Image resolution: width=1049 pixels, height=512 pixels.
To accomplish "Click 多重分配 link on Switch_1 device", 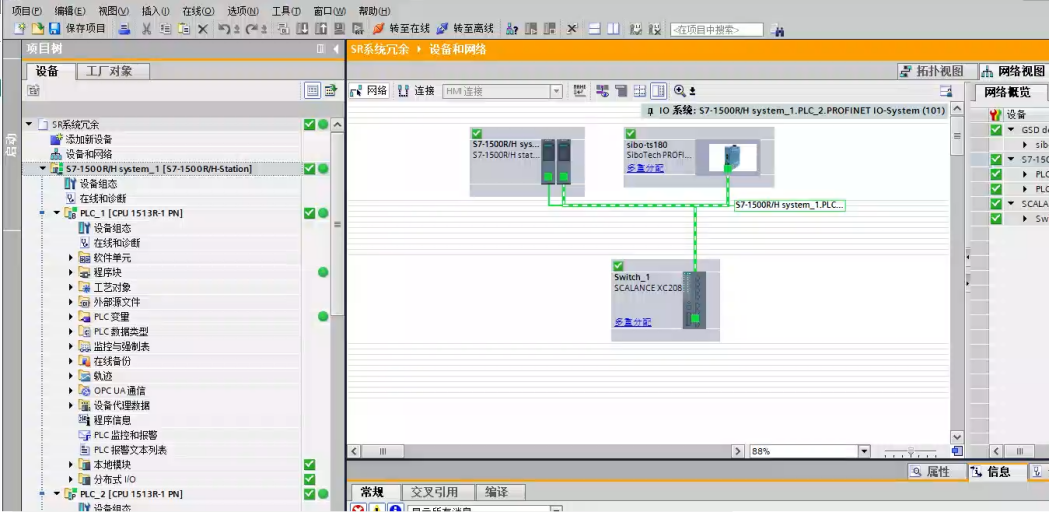I will pyautogui.click(x=633, y=322).
